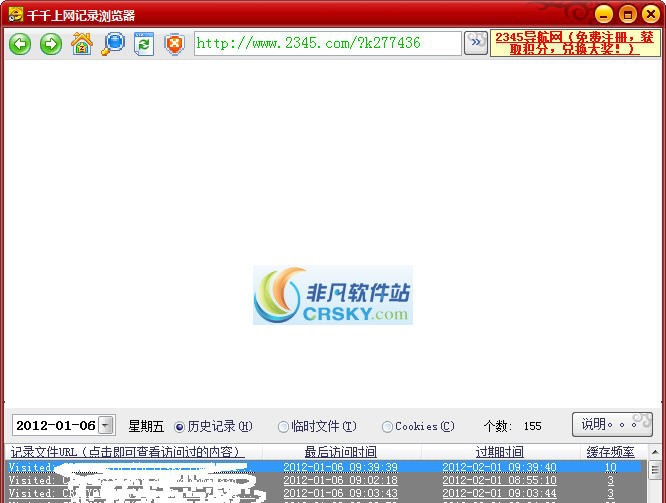Viewport: 666px width, 503px height.
Task: Click the go arrow button beside address
Action: [476, 43]
